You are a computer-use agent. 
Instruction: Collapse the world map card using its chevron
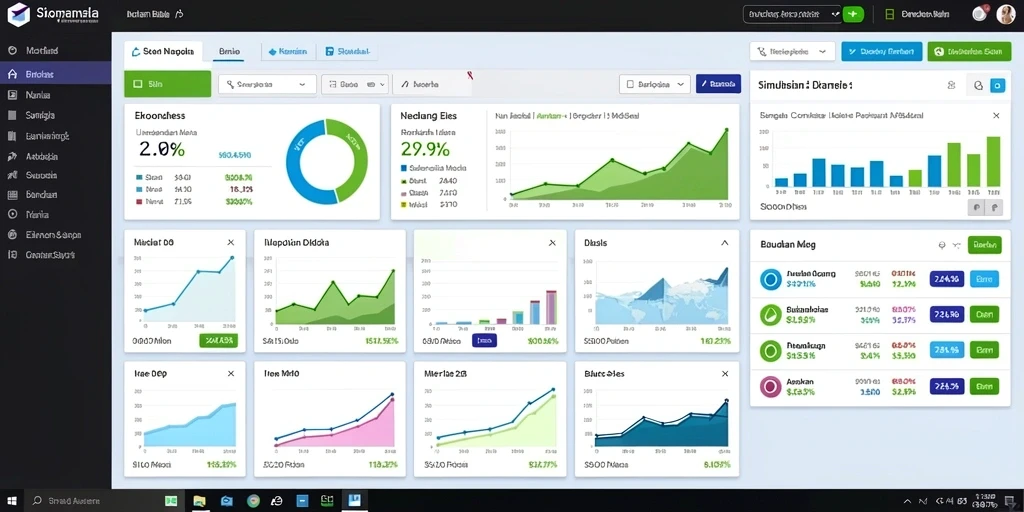(724, 242)
